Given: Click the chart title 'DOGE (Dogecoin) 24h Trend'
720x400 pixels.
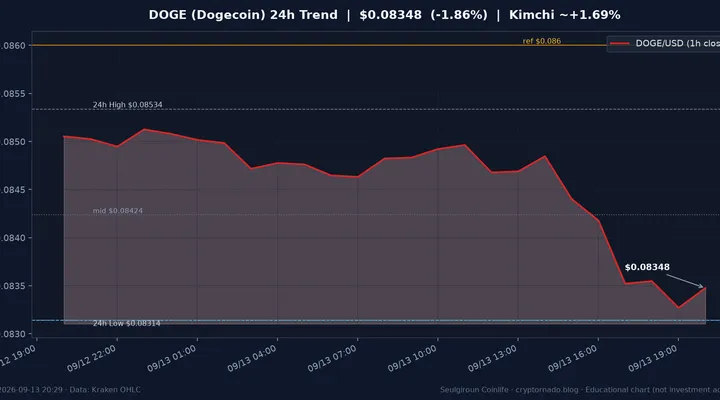Looking at the screenshot, I should click(x=243, y=15).
